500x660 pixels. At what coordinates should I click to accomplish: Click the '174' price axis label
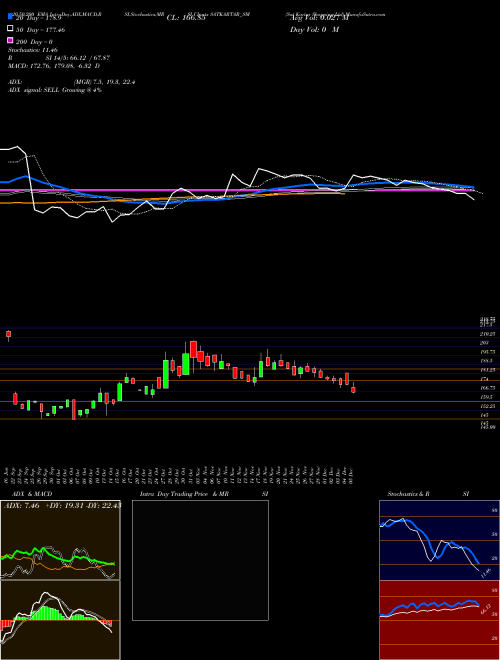[484, 379]
